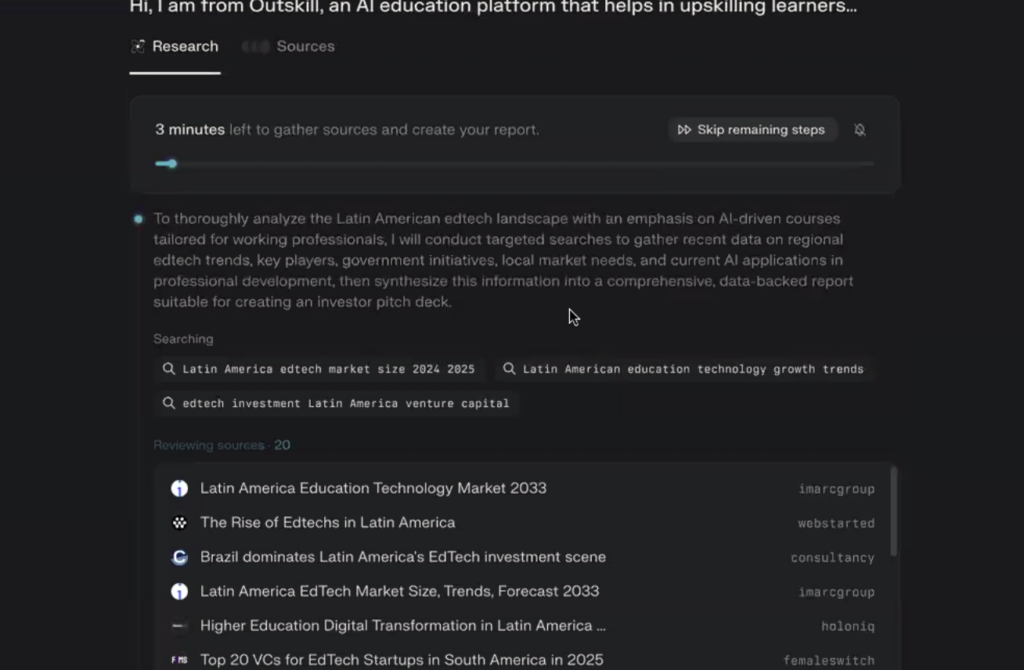Click the research progress bar handle
This screenshot has height=670, width=1024.
[x=172, y=164]
